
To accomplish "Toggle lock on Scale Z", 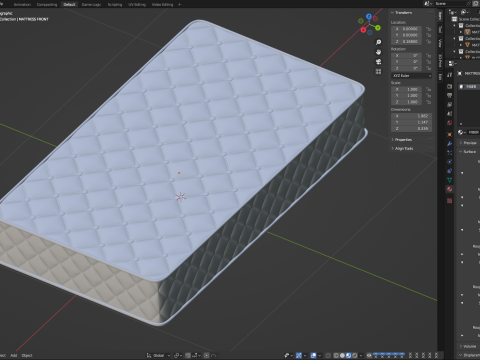I will [428, 102].
